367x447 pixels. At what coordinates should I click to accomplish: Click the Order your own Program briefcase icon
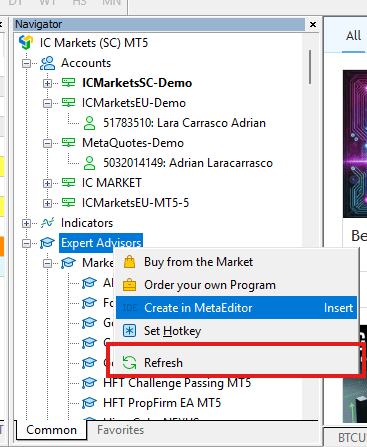(129, 285)
